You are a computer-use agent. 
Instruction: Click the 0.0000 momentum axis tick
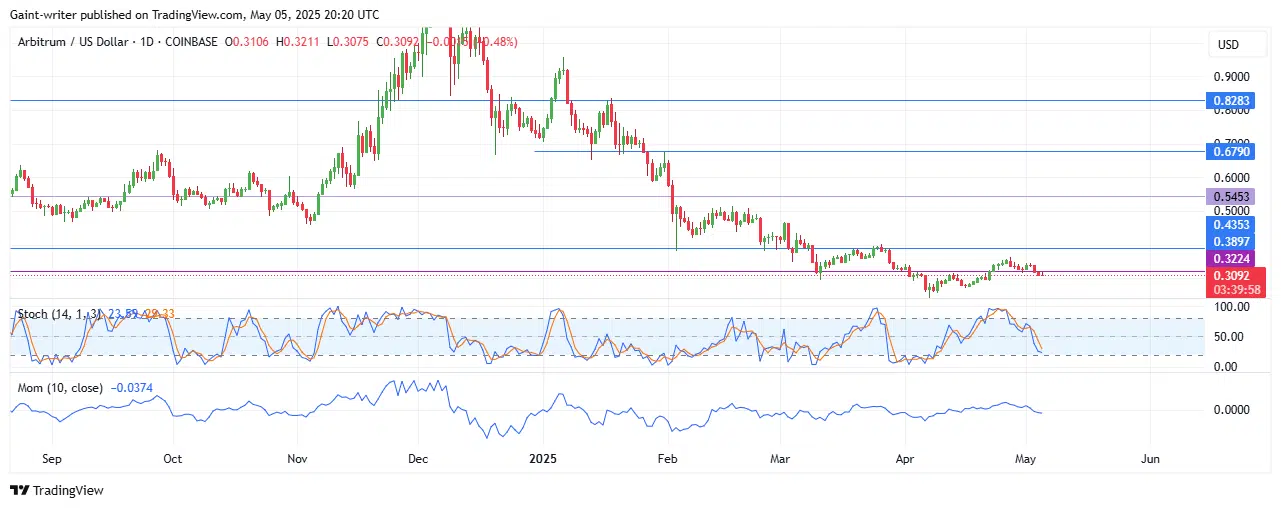coord(1232,410)
